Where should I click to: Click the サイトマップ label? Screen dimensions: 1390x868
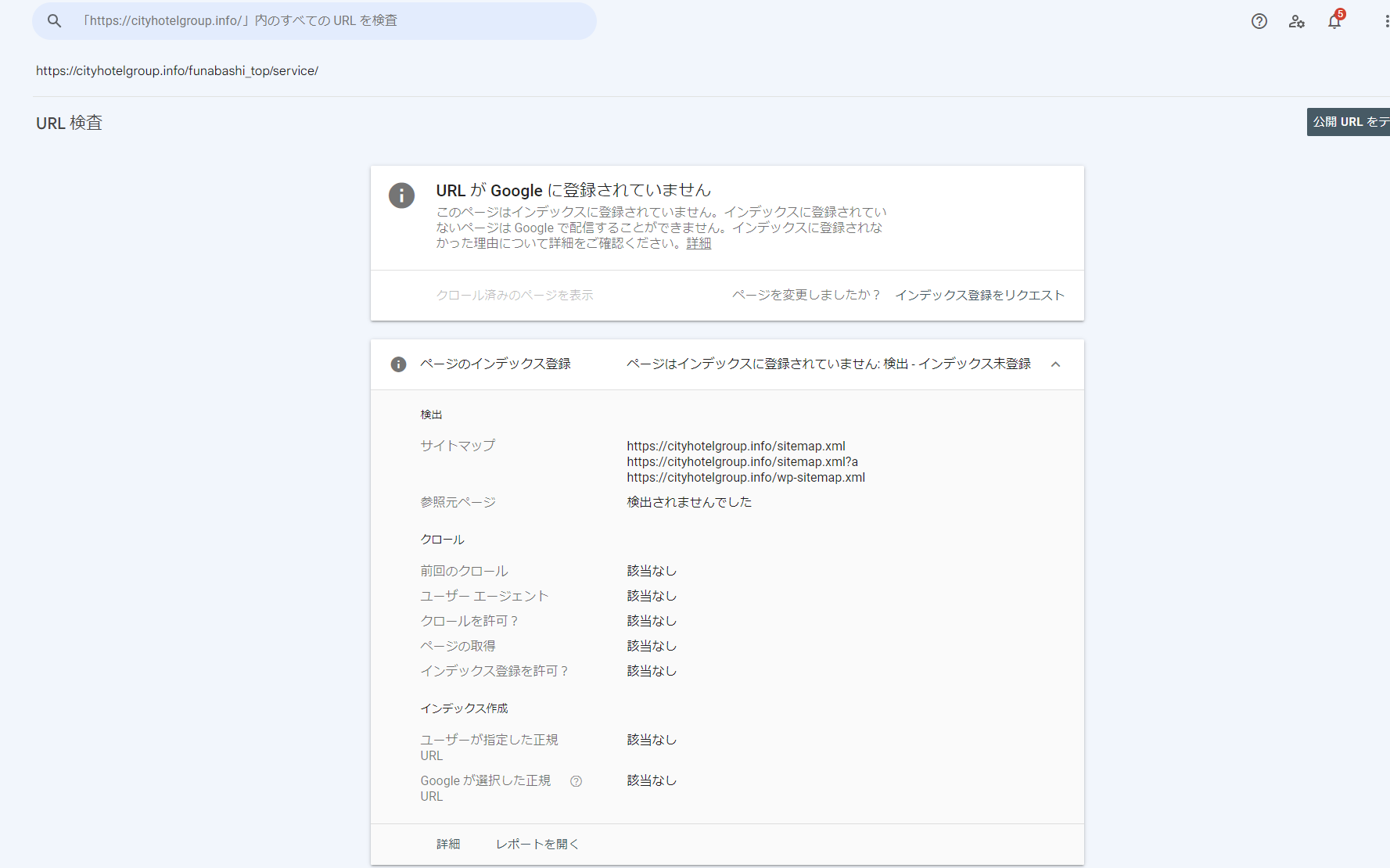click(458, 446)
